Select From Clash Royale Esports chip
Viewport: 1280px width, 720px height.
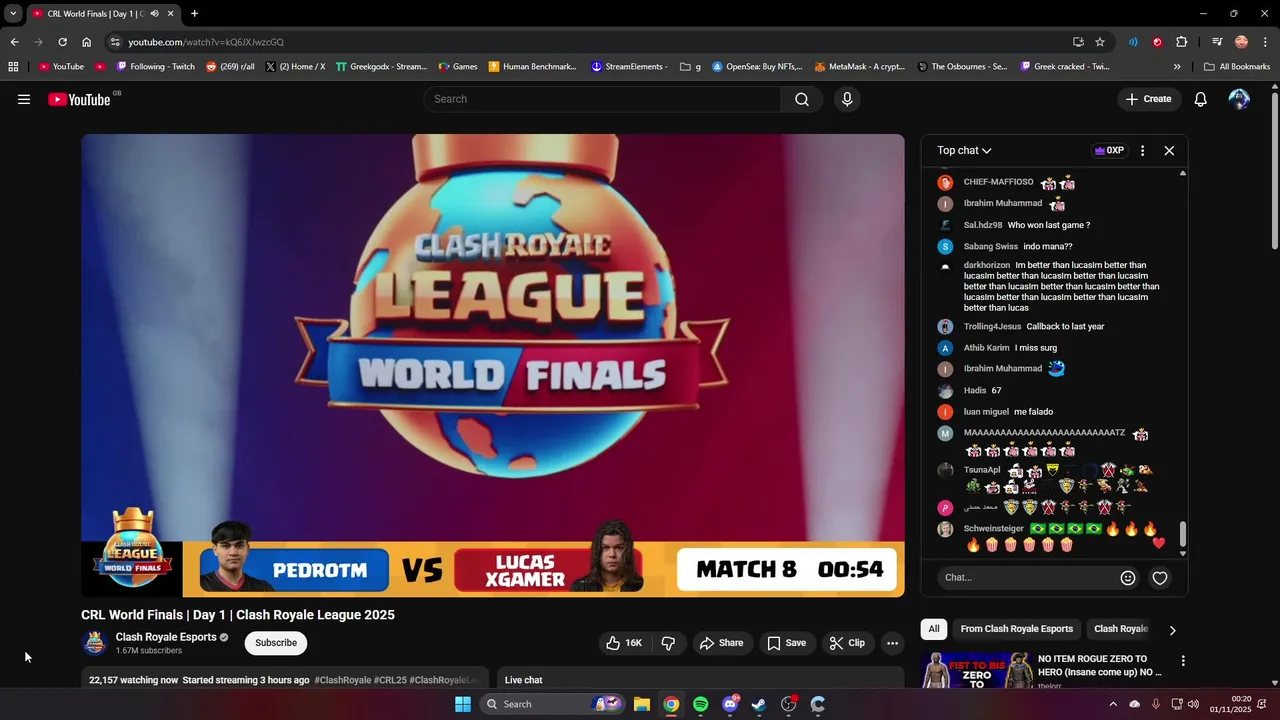pos(1017,629)
